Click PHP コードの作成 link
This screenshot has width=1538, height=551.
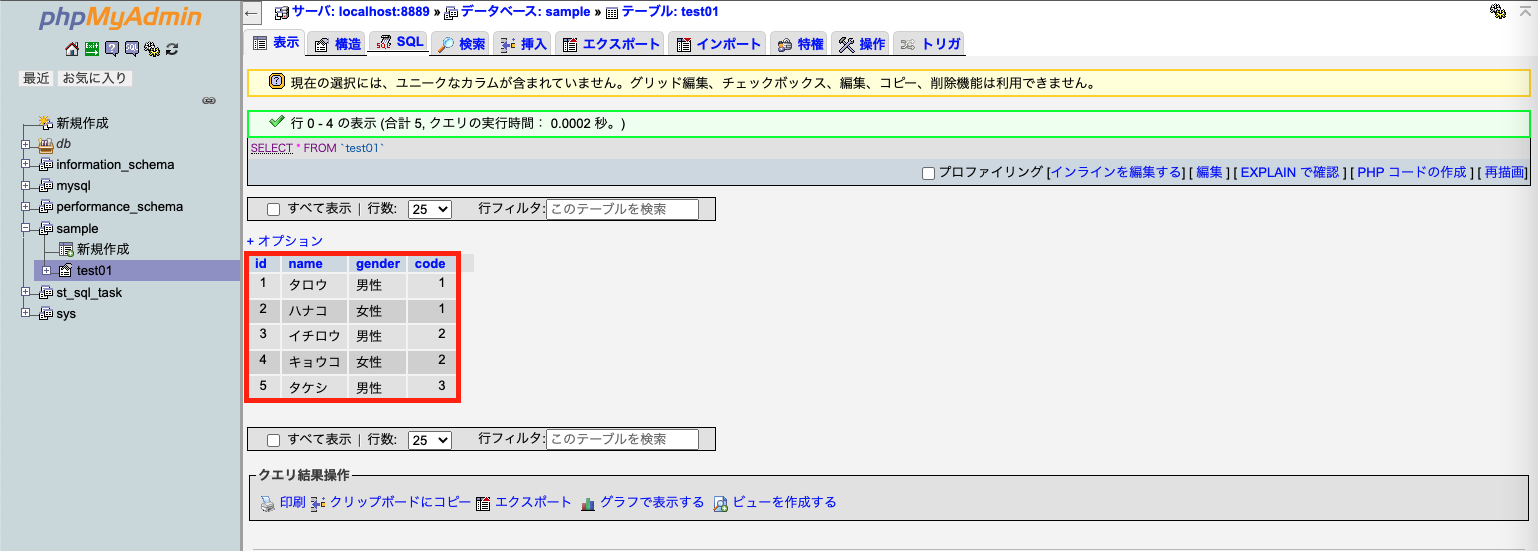pyautogui.click(x=1412, y=173)
